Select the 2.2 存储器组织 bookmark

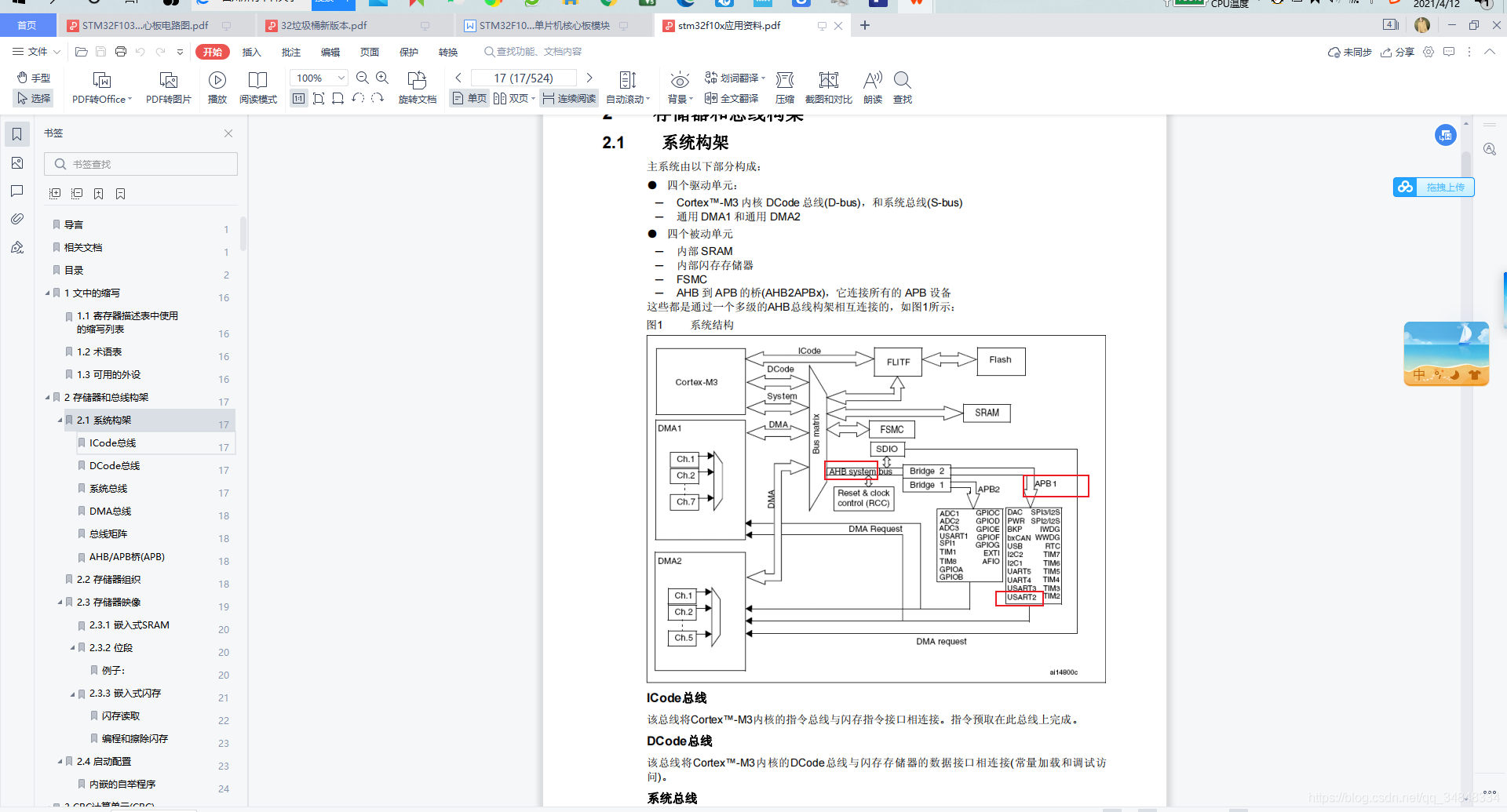[109, 580]
